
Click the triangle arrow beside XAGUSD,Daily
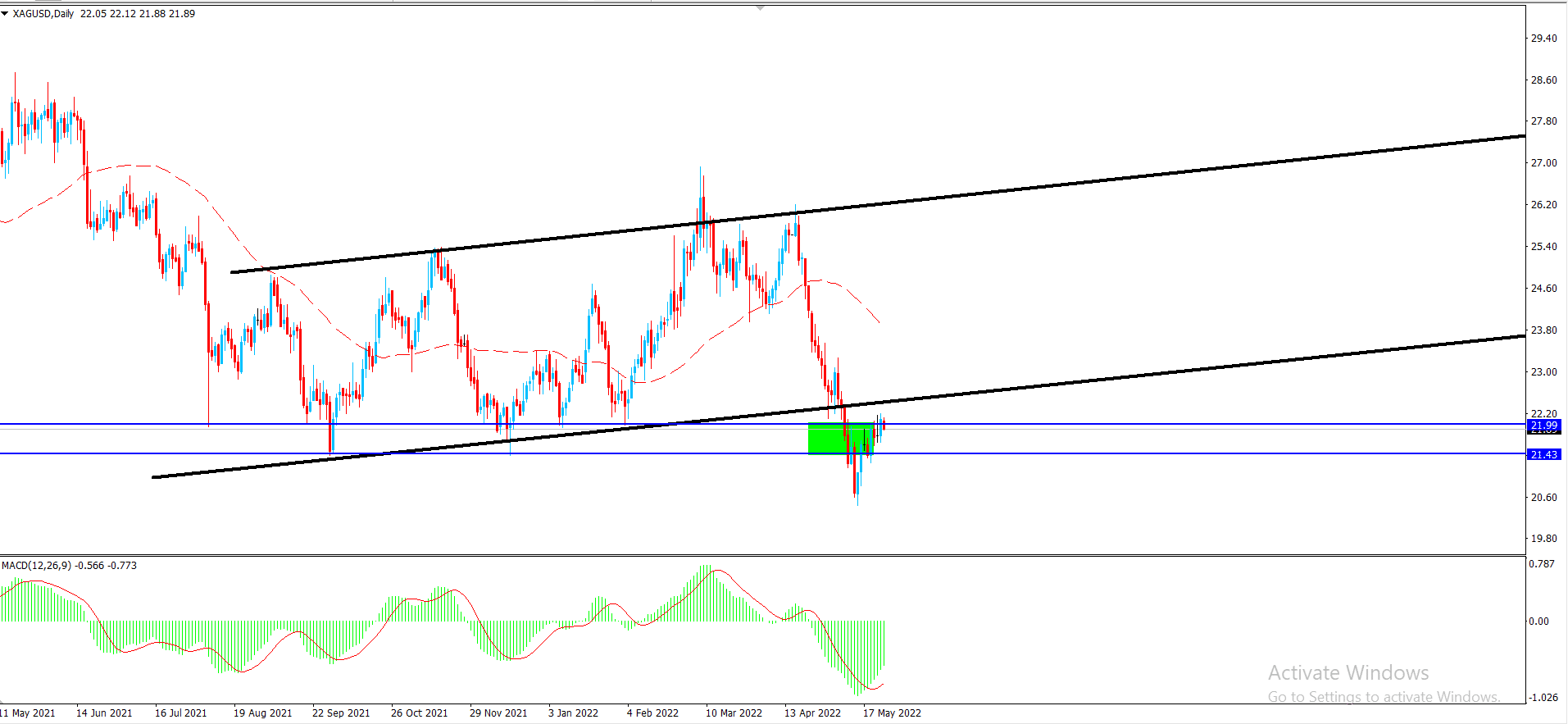click(5, 13)
